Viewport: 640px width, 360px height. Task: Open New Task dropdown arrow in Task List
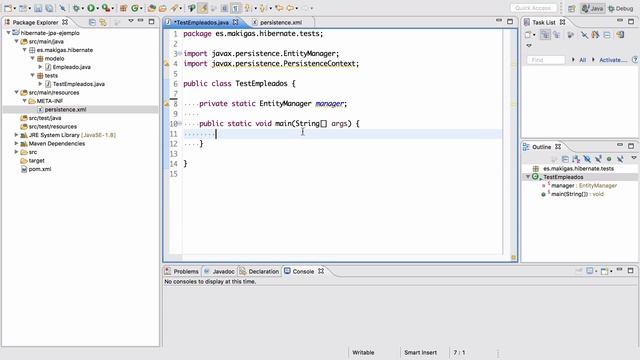tap(534, 36)
